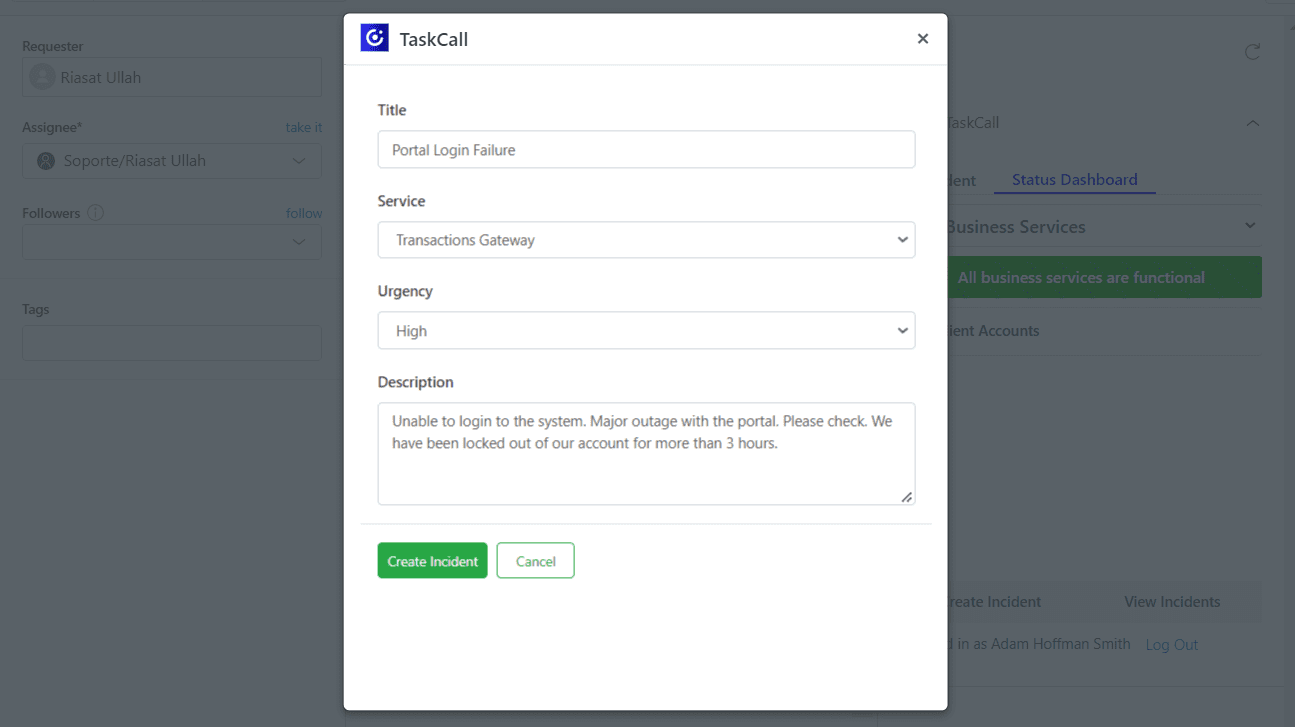Close the TaskCall dialog with the X
The height and width of the screenshot is (727, 1295).
pos(923,39)
